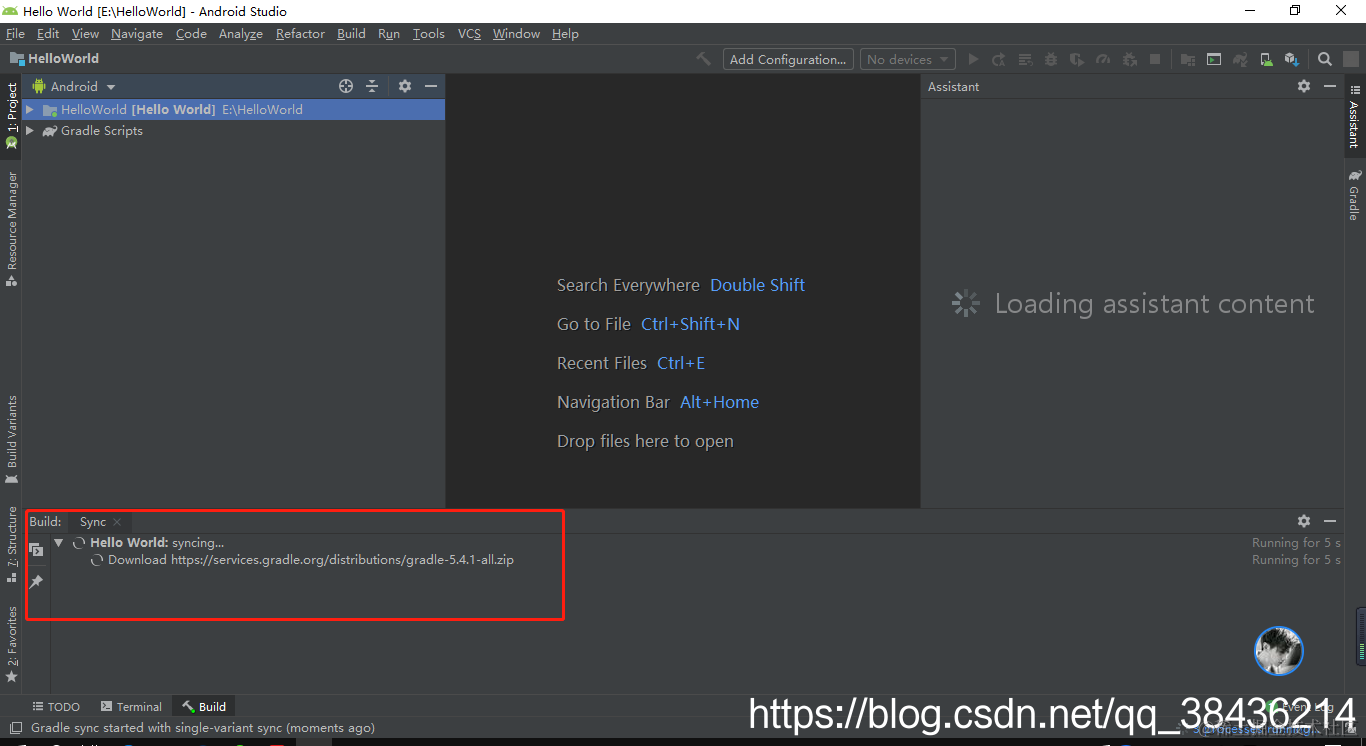
Task: Open the Refactor menu
Action: point(300,33)
